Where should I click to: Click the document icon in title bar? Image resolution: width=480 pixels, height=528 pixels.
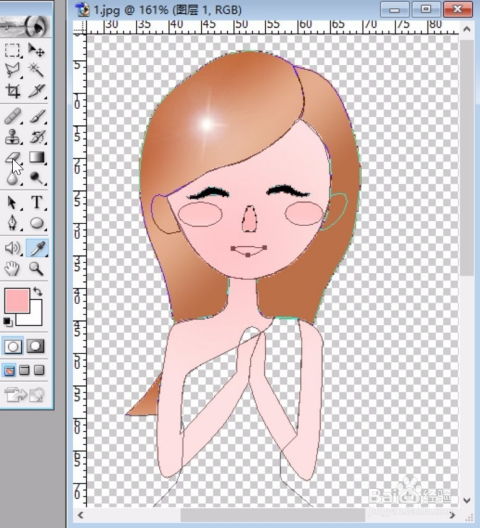(82, 10)
